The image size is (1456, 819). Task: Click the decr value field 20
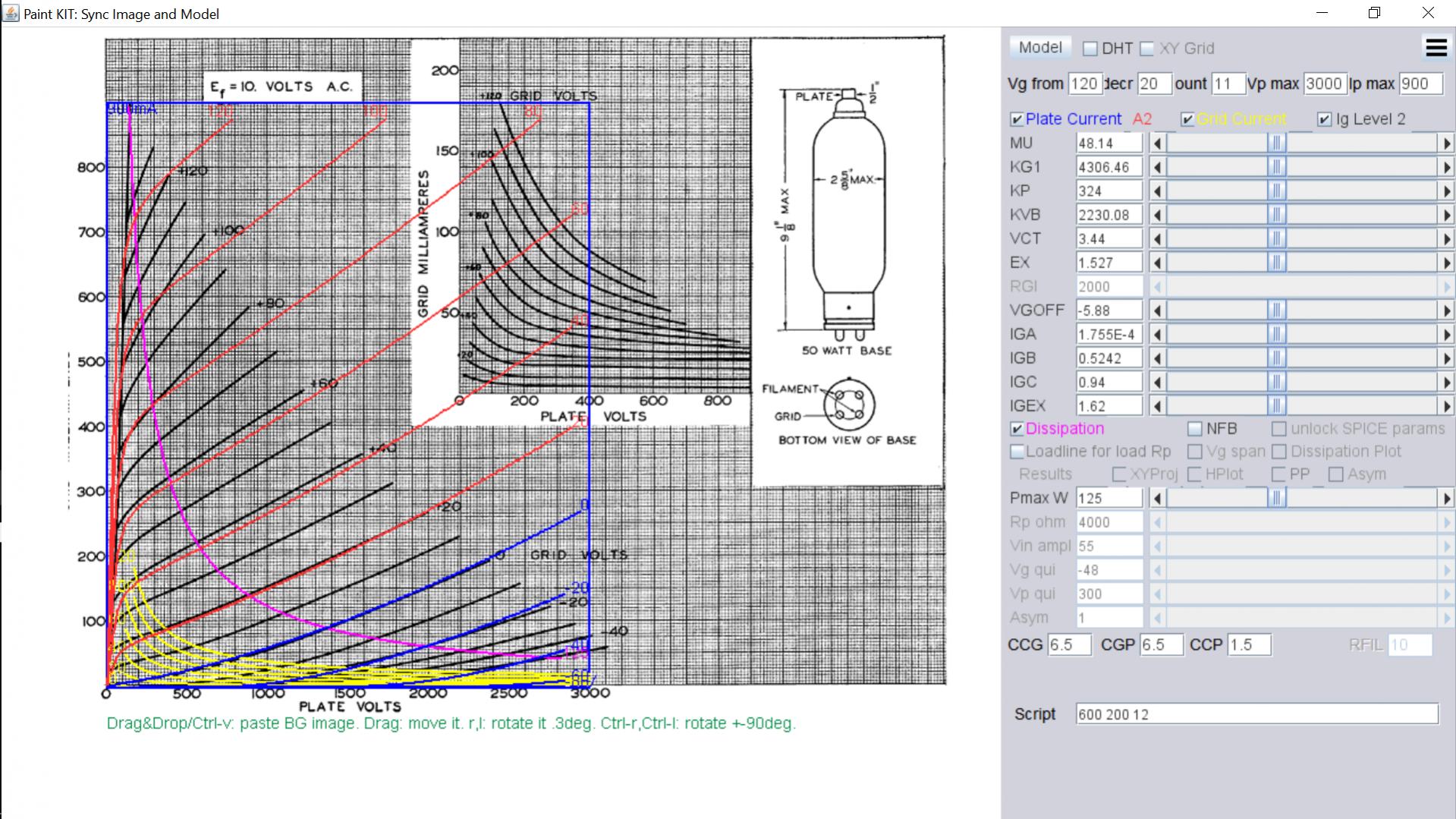(1155, 83)
